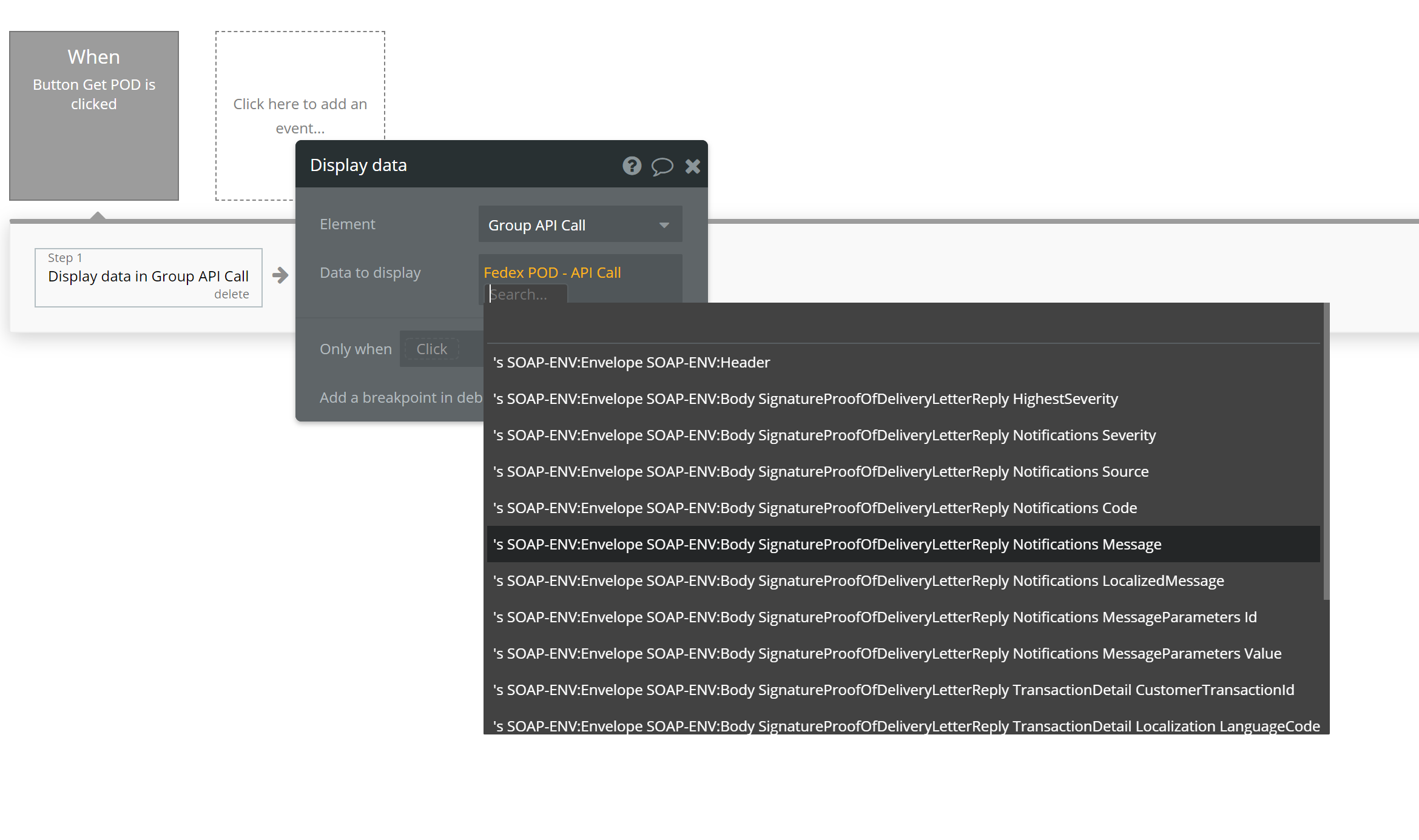Choose the HighestSeverity option
The width and height of the screenshot is (1419, 840).
(x=805, y=399)
